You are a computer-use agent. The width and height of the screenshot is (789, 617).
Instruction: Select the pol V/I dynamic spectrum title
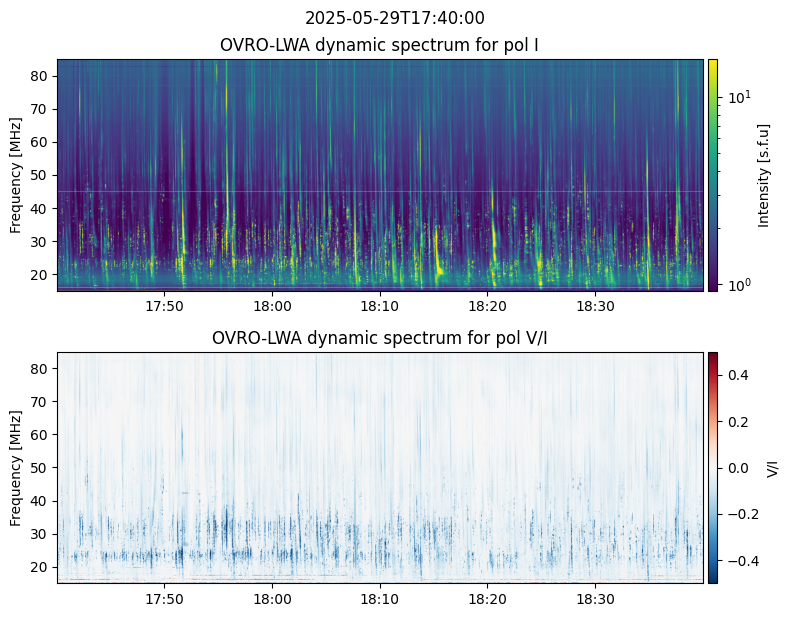(x=380, y=338)
